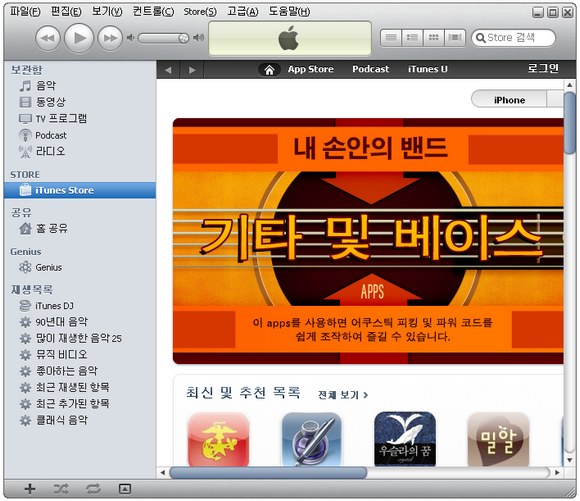
Task: Switch to album list view
Action: pyautogui.click(x=412, y=38)
